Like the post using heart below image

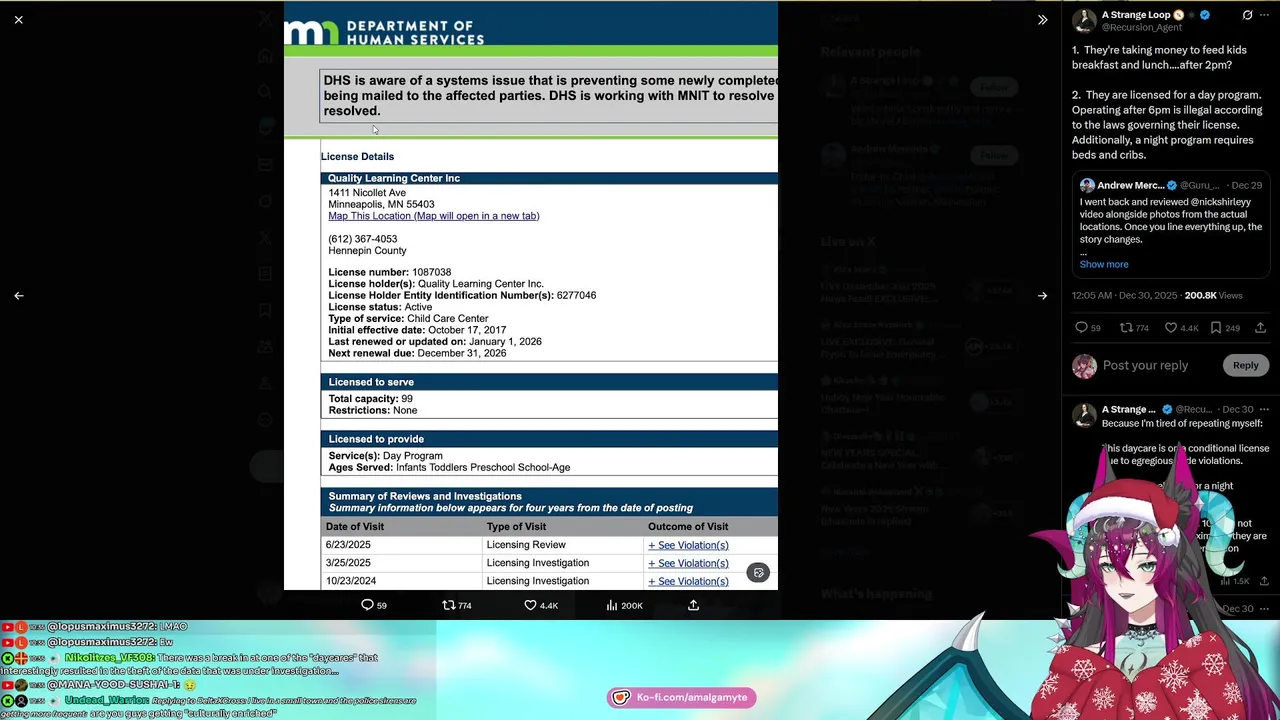pos(530,605)
